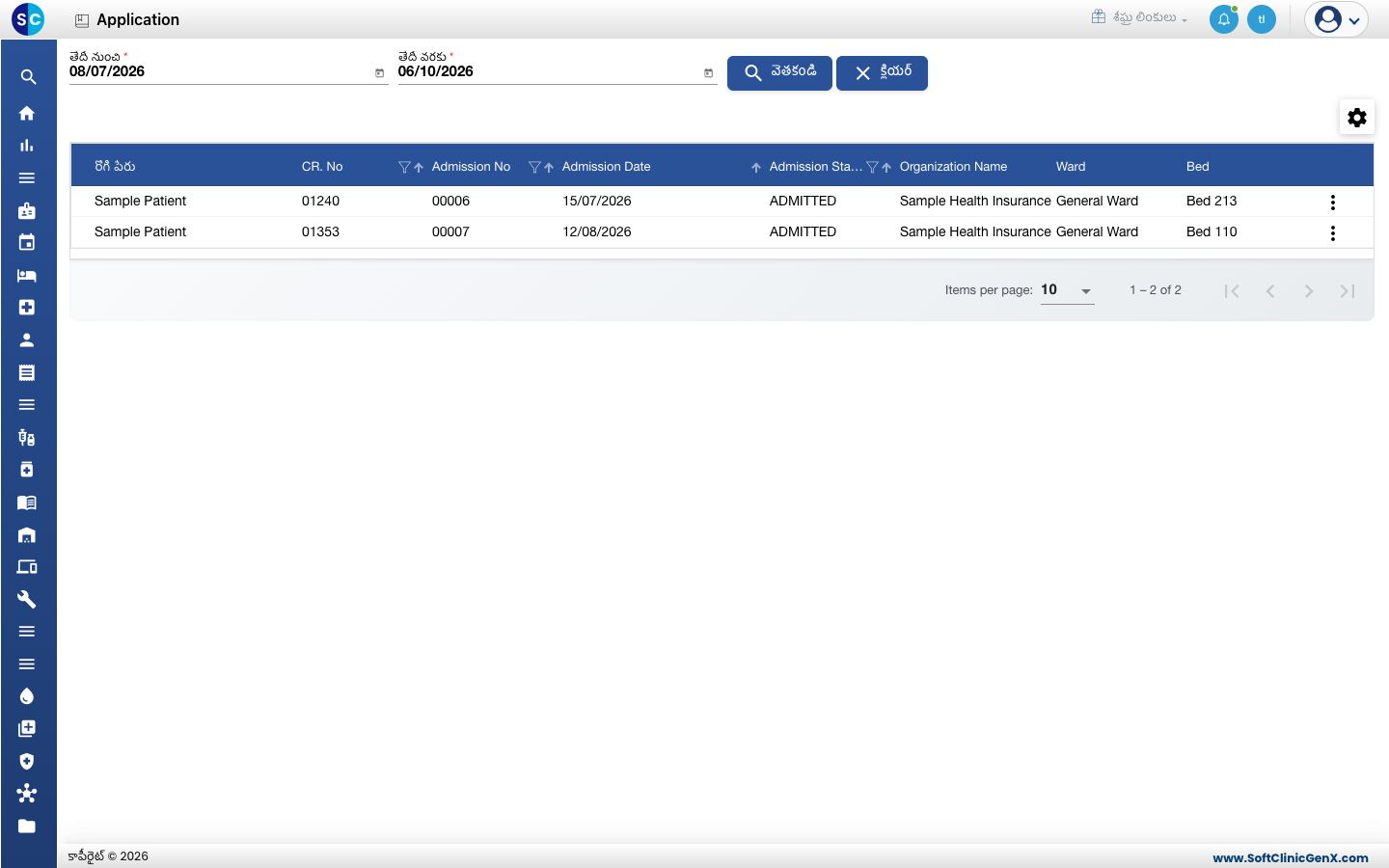This screenshot has width=1389, height=868.
Task: Click the blue Search button
Action: click(779, 73)
